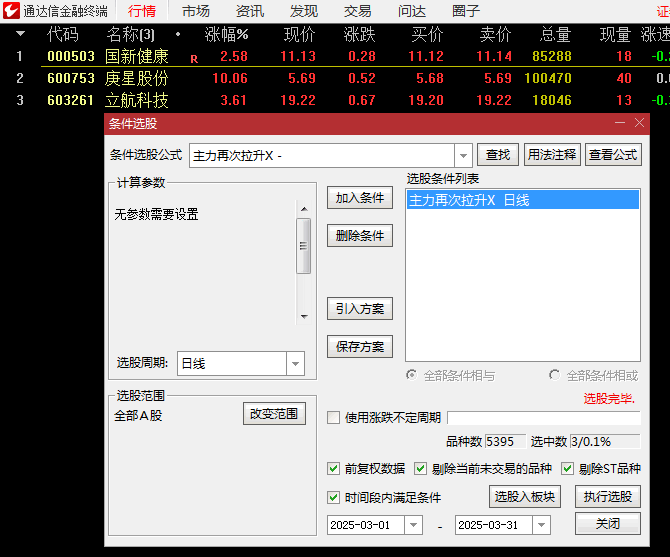Image resolution: width=670 pixels, height=557 pixels.
Task: Sort by the 现价 column header
Action: coord(300,34)
